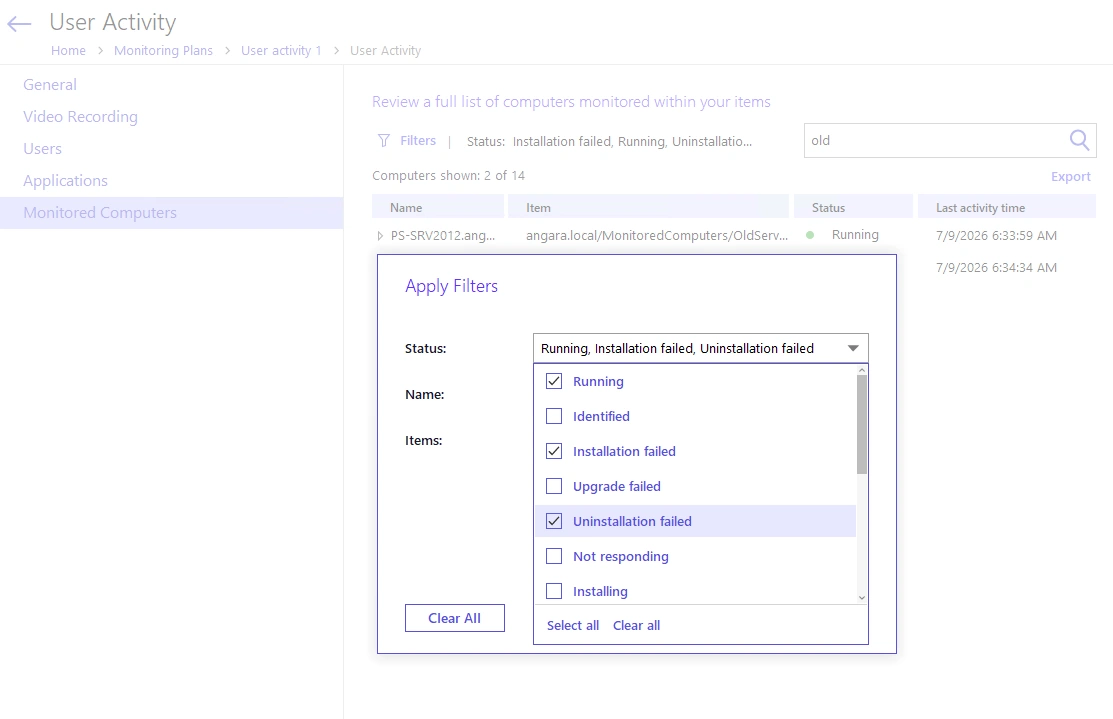Click angara.local/MonitoredComputers/OldServ... item cell
The width and height of the screenshot is (1113, 719).
coord(657,236)
